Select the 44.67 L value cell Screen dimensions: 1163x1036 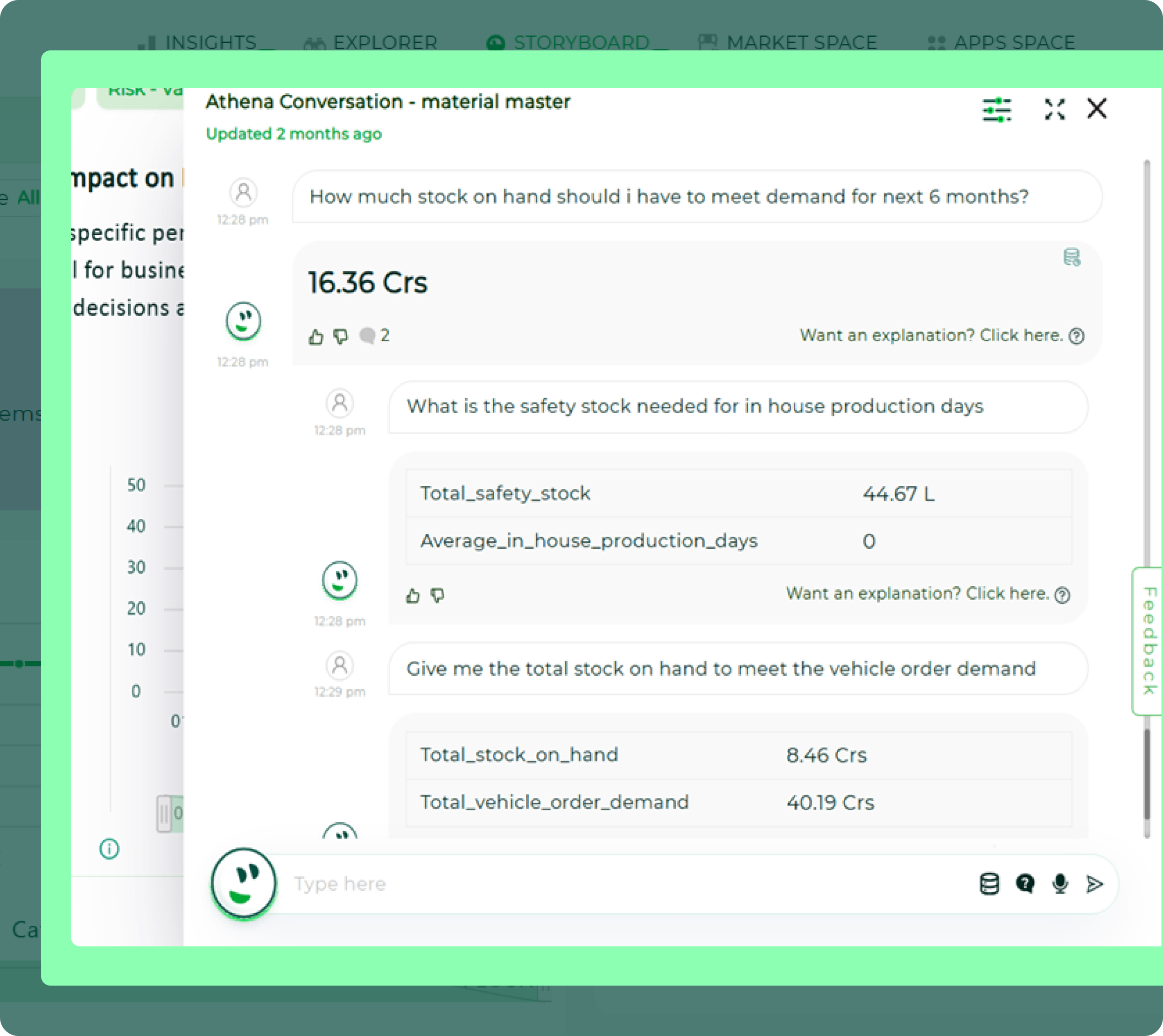point(898,494)
